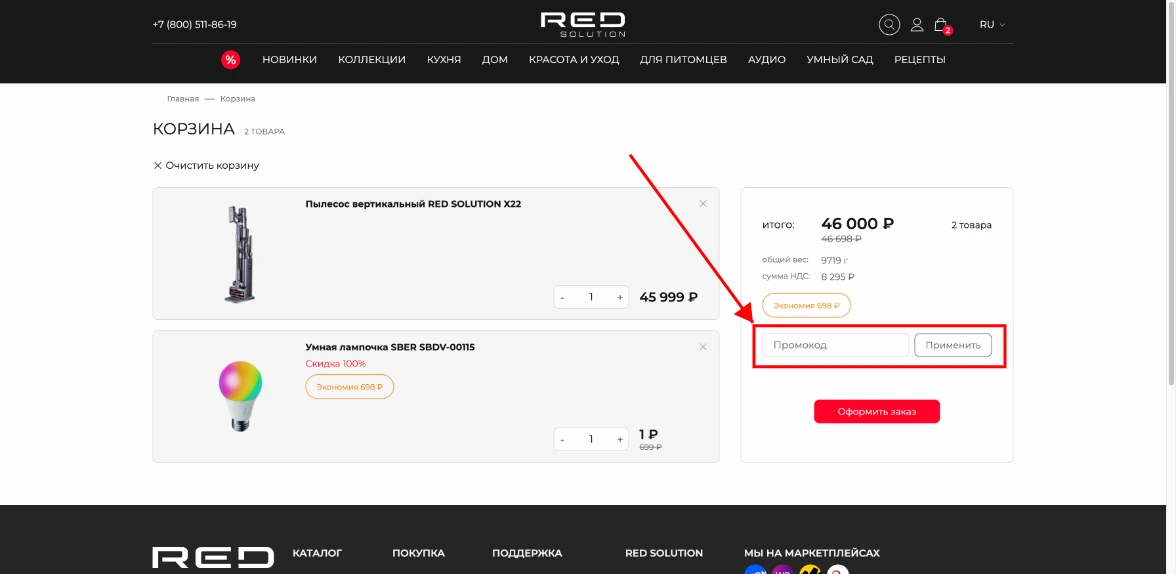This screenshot has width=1176, height=574.
Task: Increase the smart bulb quantity with plus
Action: (x=620, y=440)
